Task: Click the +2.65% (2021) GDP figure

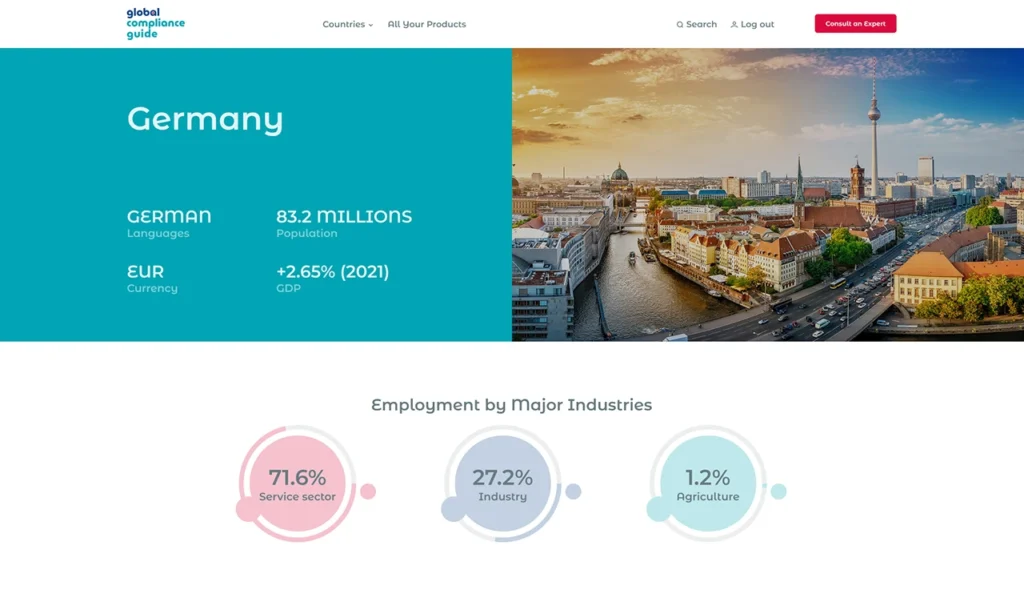Action: point(332,272)
